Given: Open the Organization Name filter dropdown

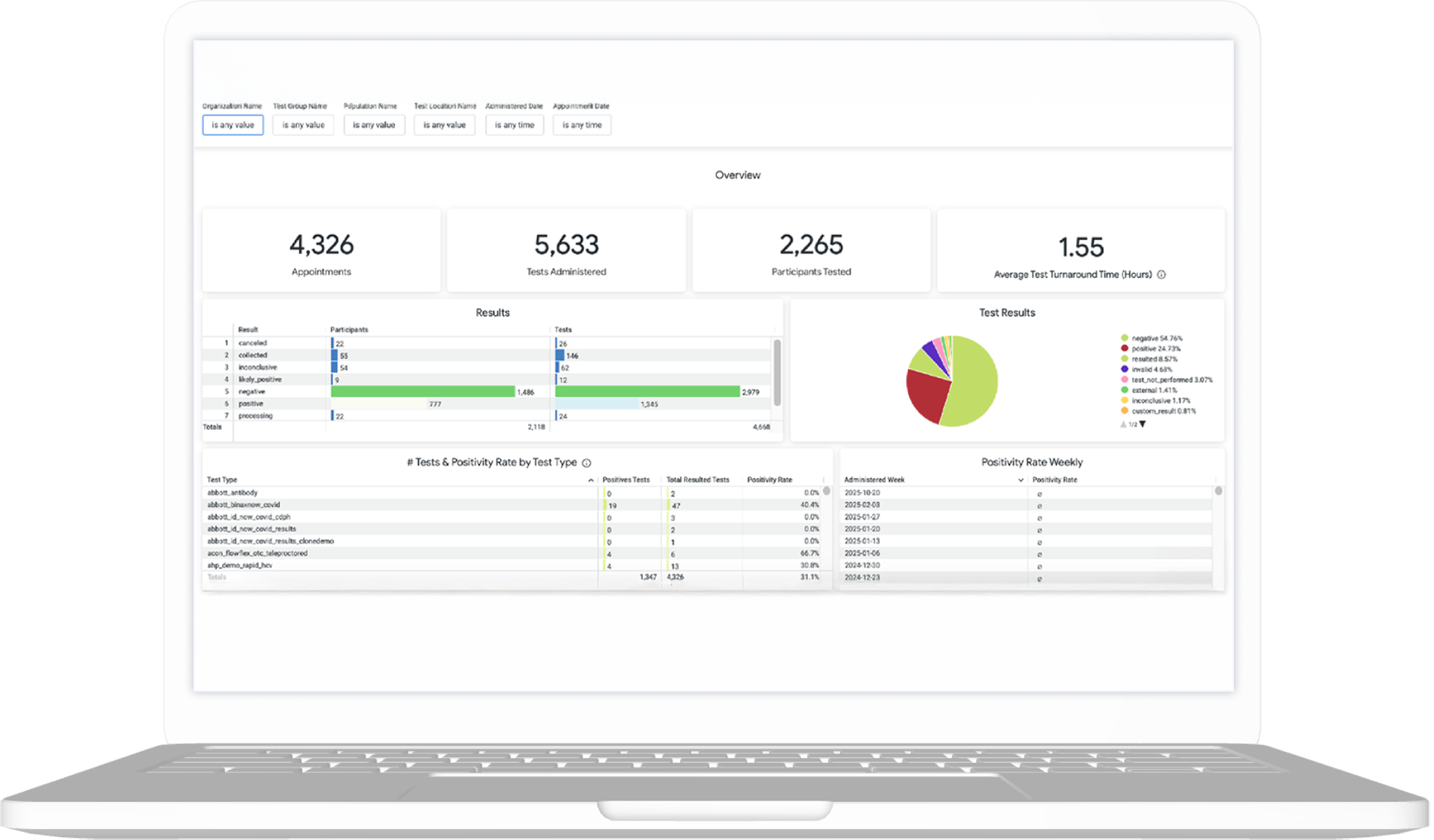Looking at the screenshot, I should pos(233,125).
